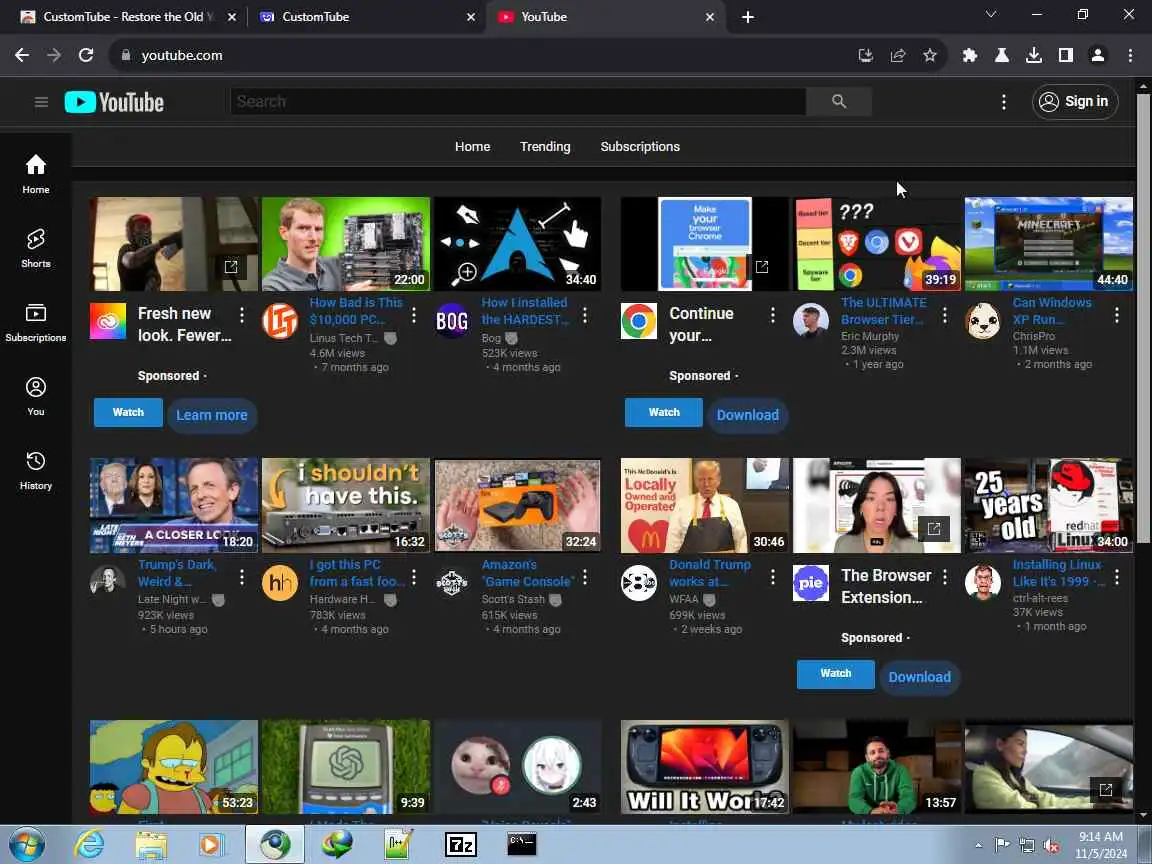Select the Home tab
Viewport: 1152px width, 864px height.
472,146
